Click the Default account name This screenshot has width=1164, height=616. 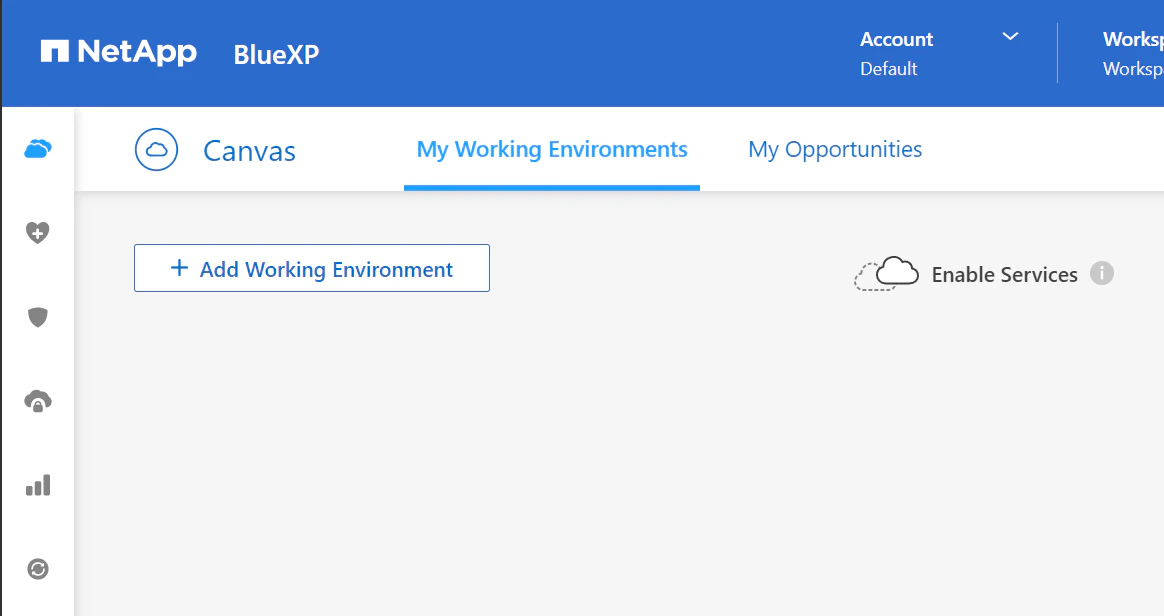pyautogui.click(x=889, y=69)
